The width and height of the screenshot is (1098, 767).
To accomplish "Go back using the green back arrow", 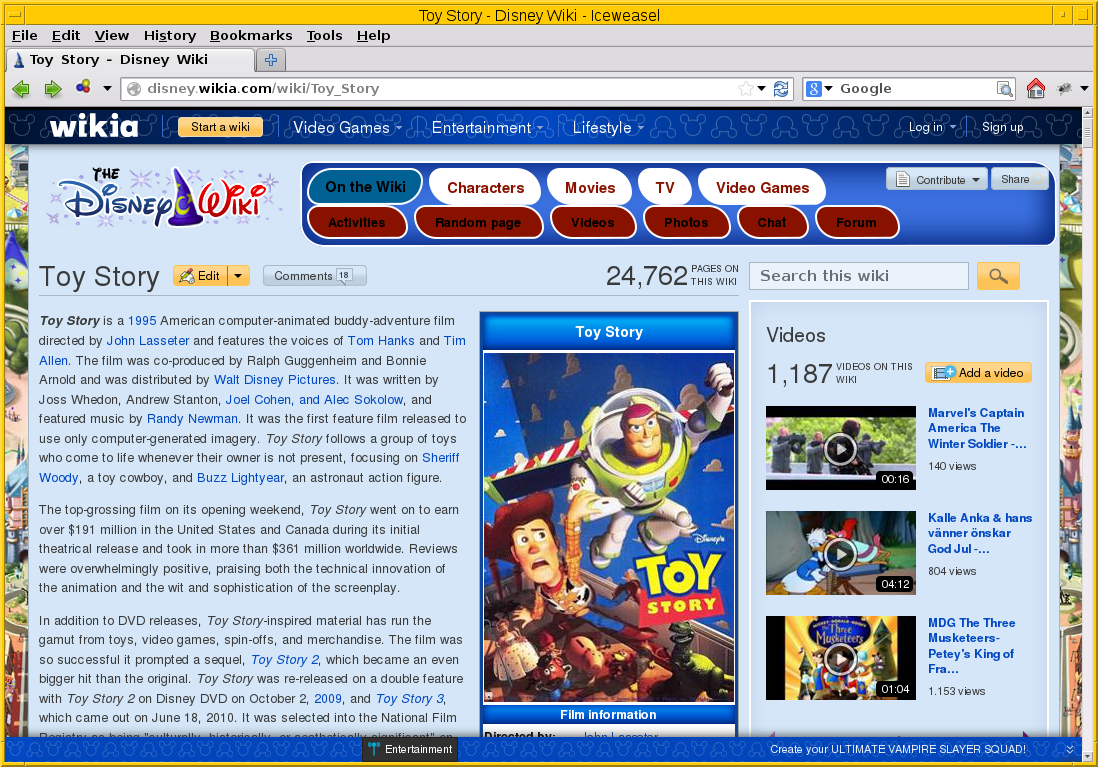I will [20, 88].
